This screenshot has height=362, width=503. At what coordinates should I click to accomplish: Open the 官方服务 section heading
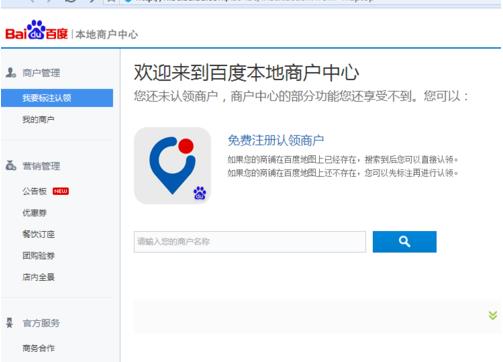(x=41, y=323)
